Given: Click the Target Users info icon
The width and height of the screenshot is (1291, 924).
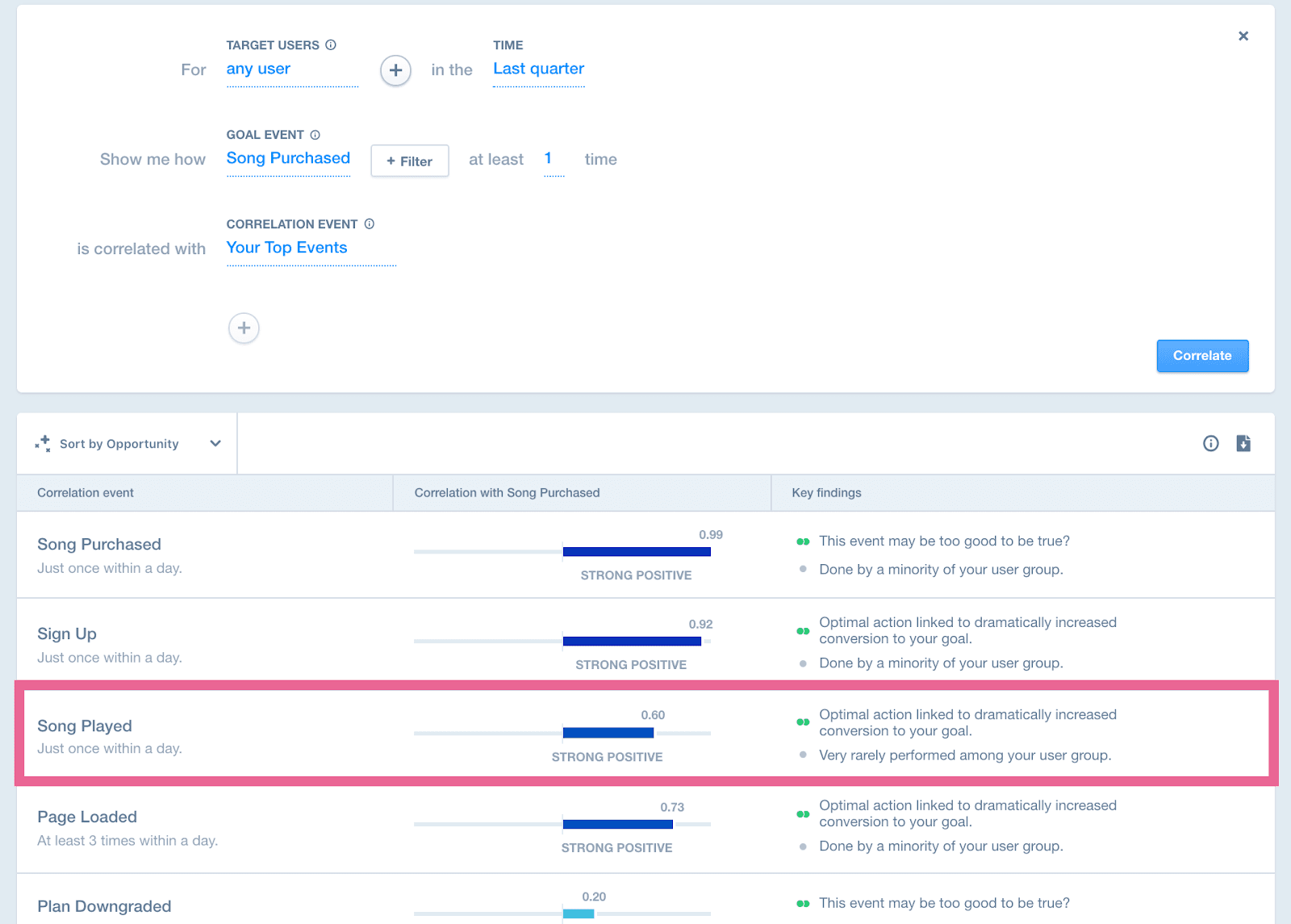Looking at the screenshot, I should point(331,45).
